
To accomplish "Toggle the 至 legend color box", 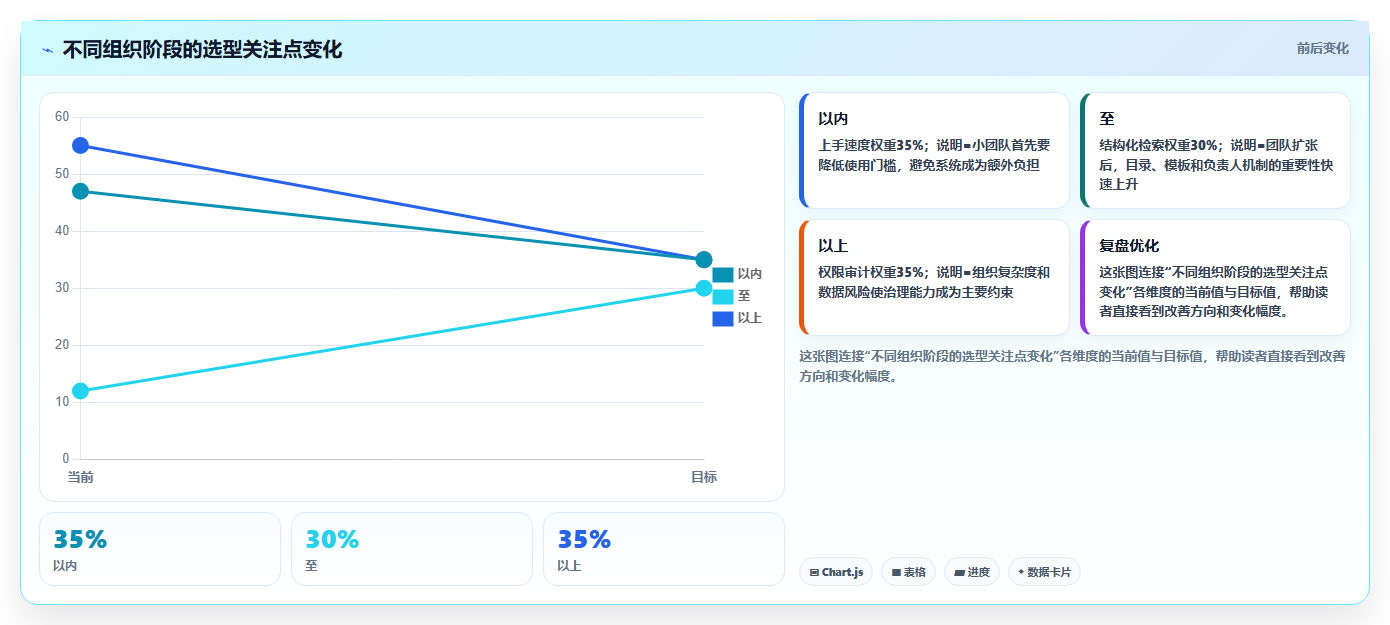I will 723,296.
